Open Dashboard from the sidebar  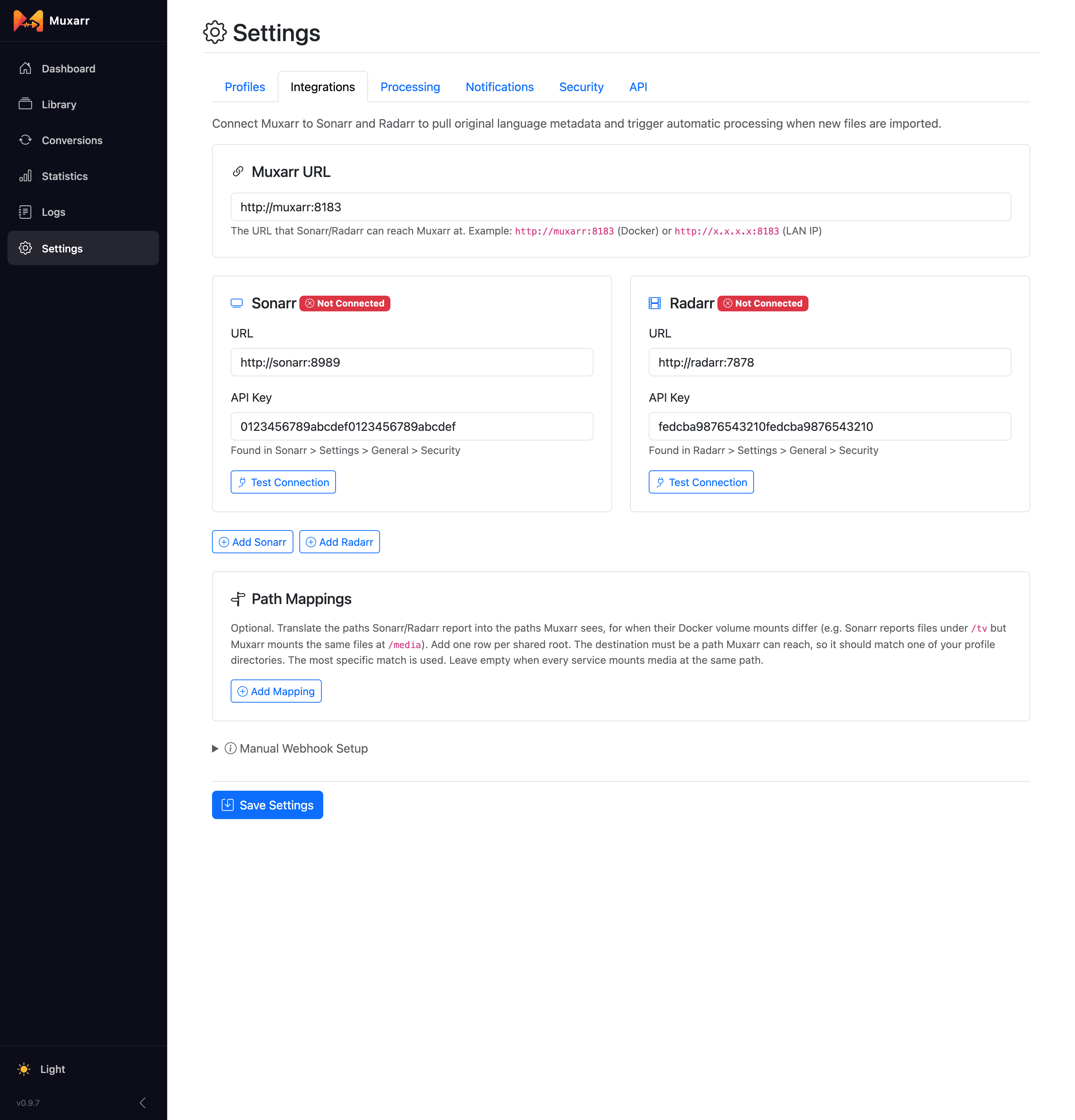83,69
